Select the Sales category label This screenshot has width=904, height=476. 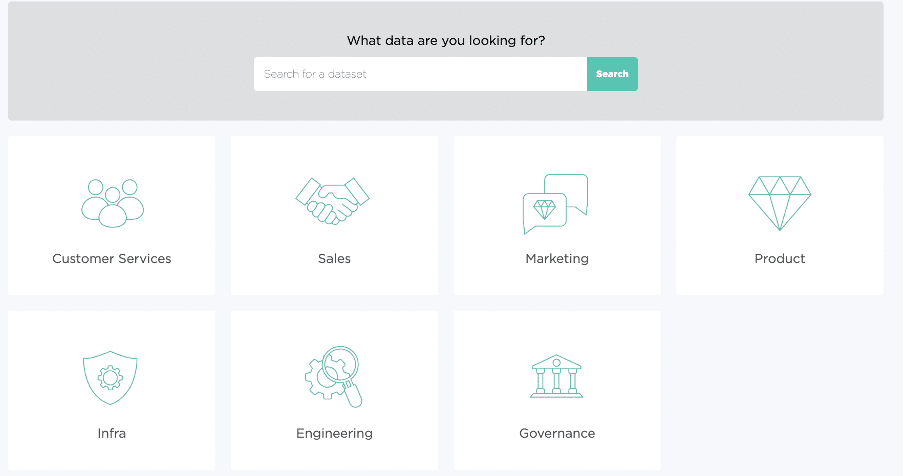click(334, 259)
